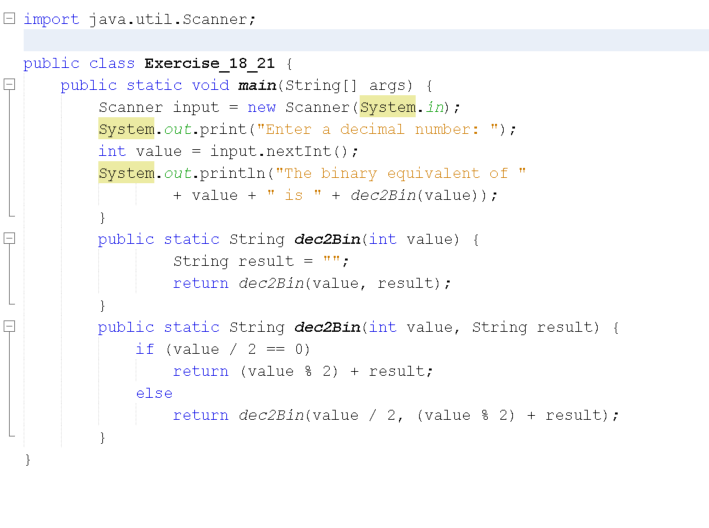Viewport: 709px width, 528px height.
Task: Collapse the import statement fold marker
Action: [9, 18]
